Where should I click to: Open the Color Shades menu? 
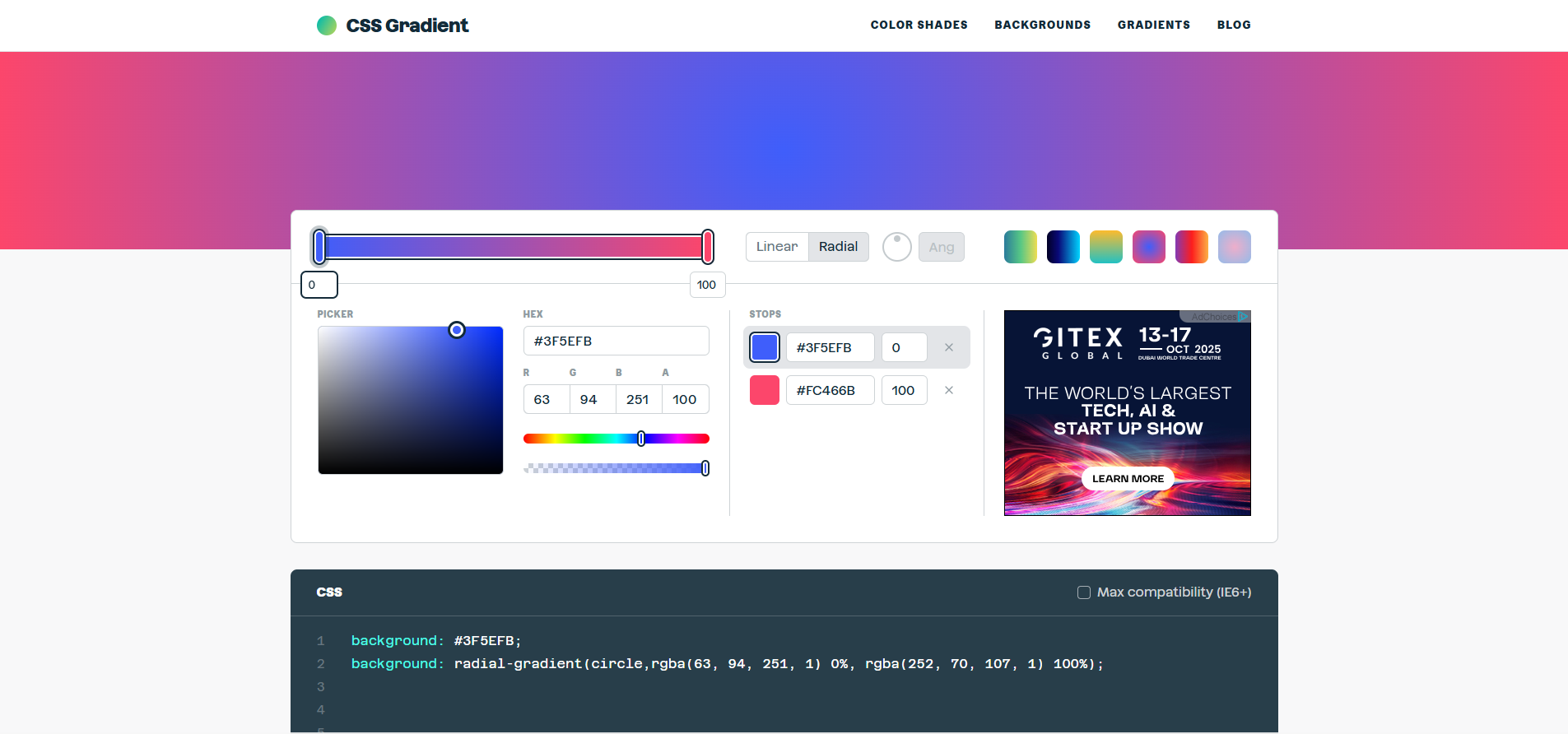point(919,25)
